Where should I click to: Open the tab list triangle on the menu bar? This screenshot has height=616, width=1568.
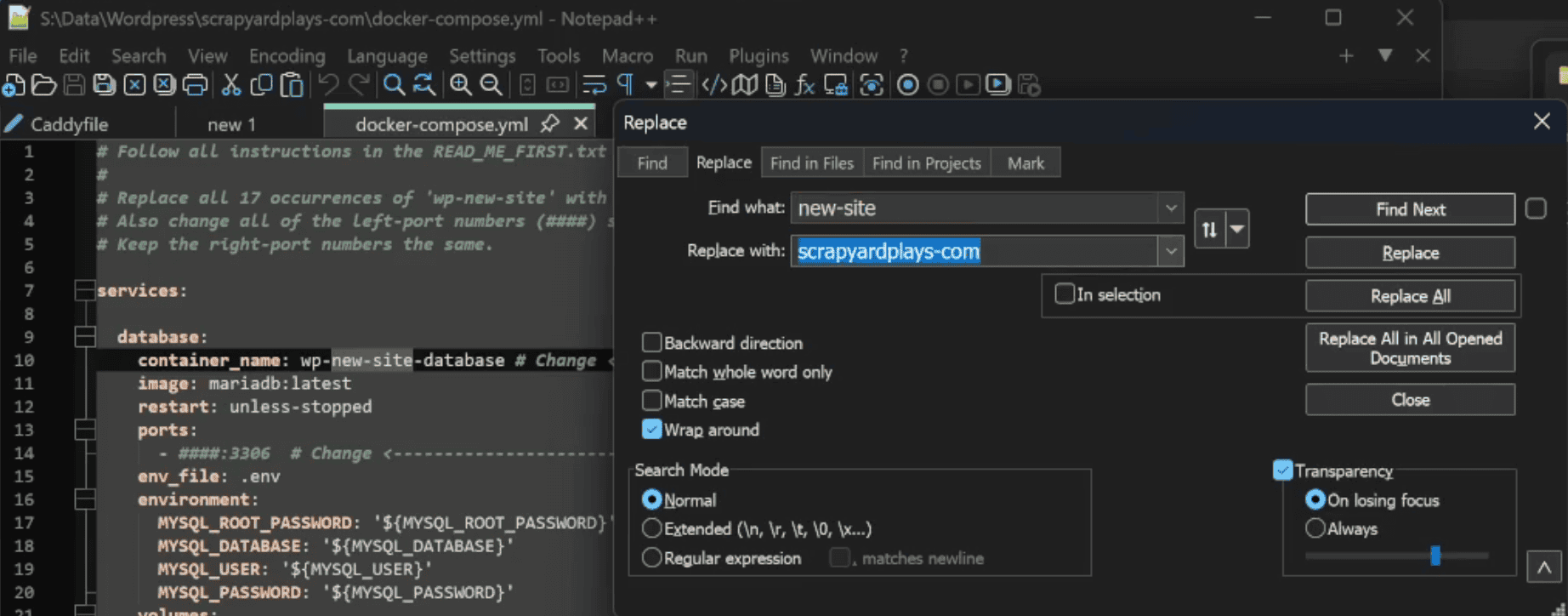pyautogui.click(x=1385, y=55)
